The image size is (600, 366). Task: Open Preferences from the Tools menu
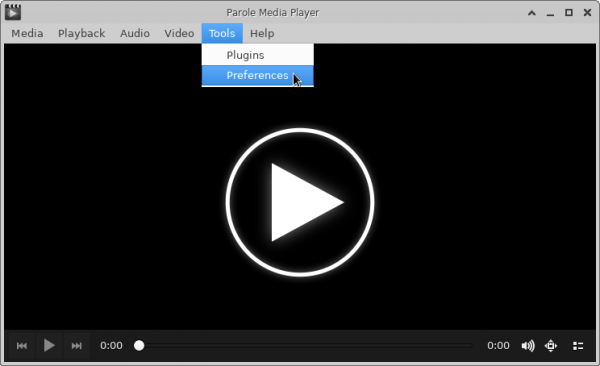coord(258,75)
